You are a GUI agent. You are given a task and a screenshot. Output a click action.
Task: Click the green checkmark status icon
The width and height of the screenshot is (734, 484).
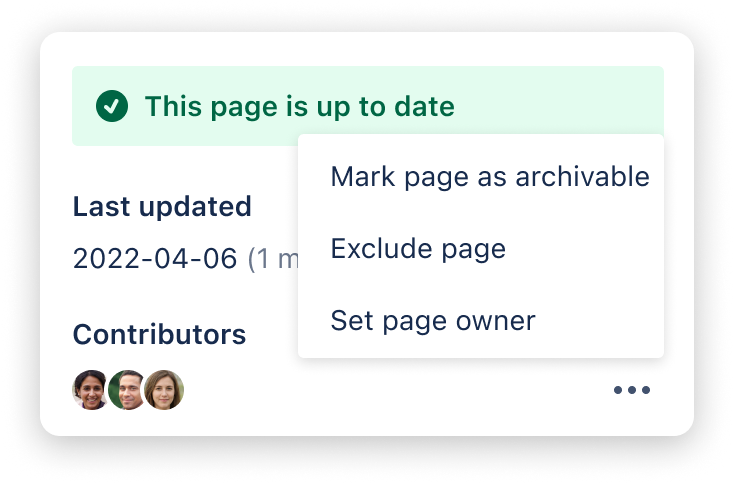point(111,105)
